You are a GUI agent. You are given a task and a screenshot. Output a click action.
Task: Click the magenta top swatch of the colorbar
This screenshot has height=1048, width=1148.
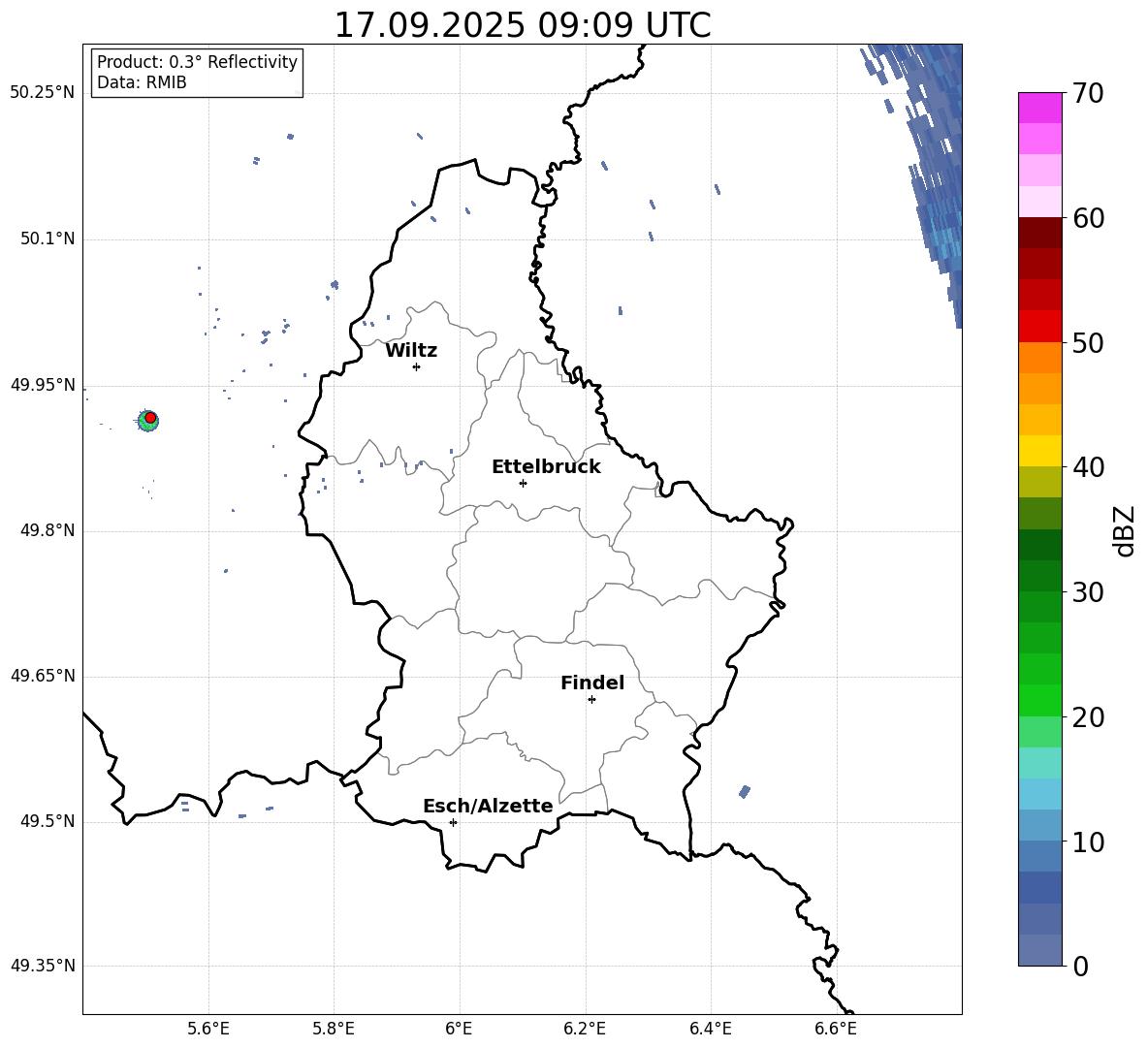pyautogui.click(x=1039, y=108)
